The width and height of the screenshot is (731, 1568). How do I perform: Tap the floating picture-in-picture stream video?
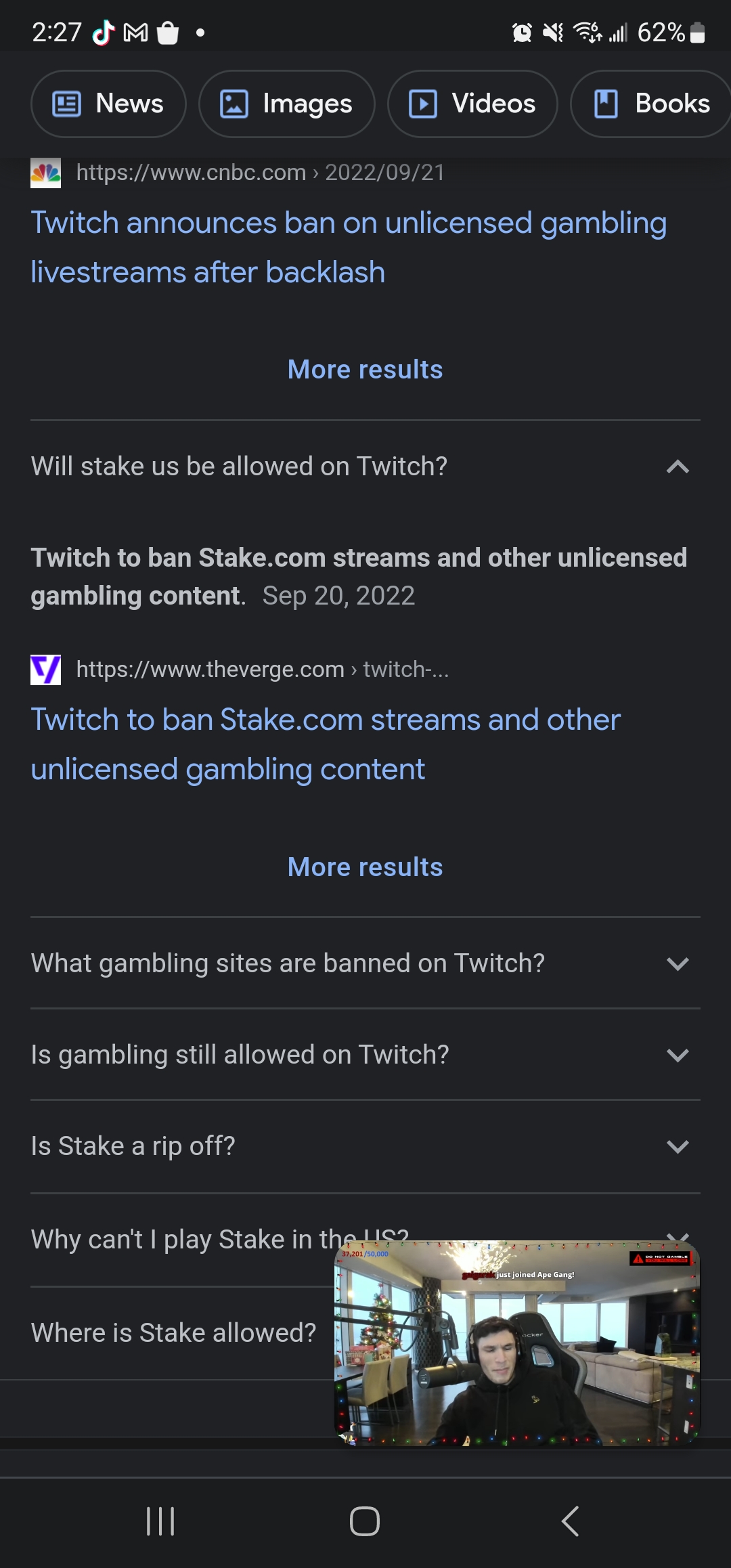point(517,1343)
